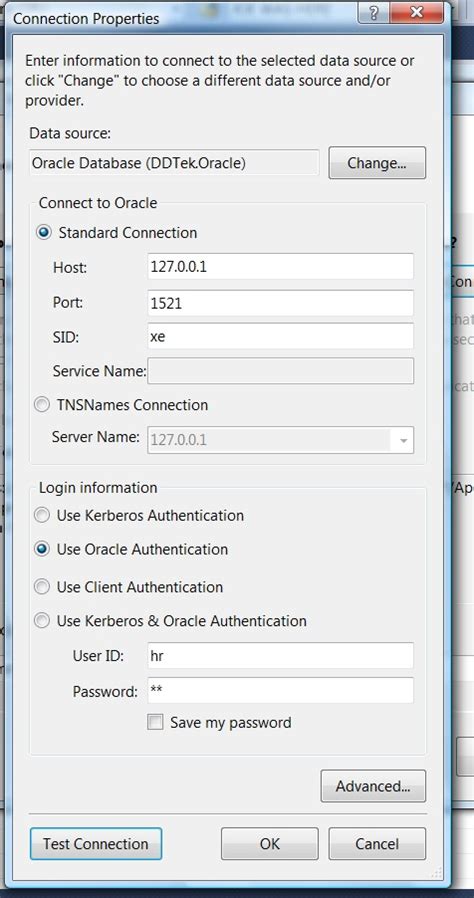Viewport: 474px width, 898px height.
Task: Click the Port field showing 1521
Action: point(280,303)
